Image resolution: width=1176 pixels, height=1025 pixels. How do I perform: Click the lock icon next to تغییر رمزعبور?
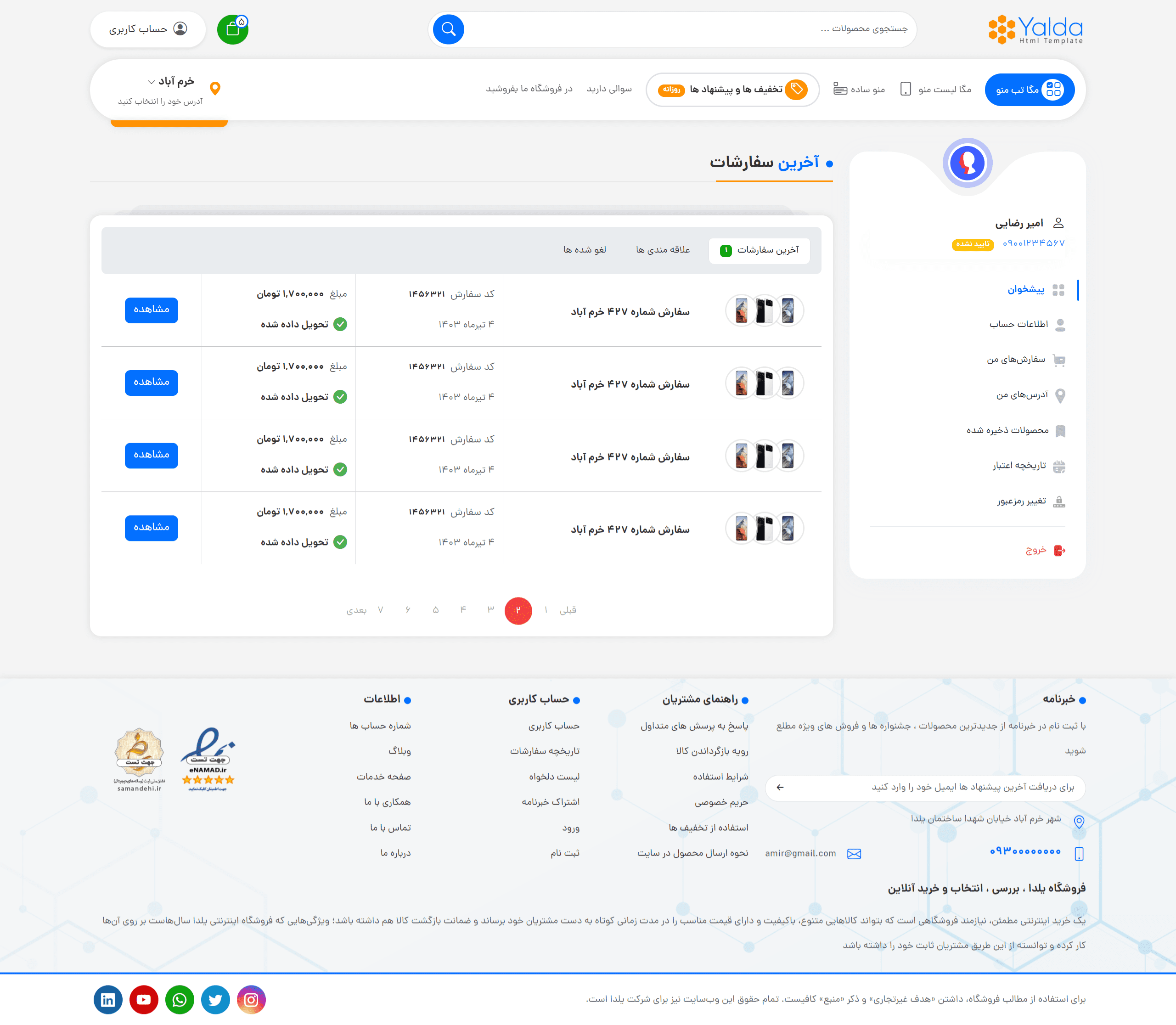pos(1059,501)
